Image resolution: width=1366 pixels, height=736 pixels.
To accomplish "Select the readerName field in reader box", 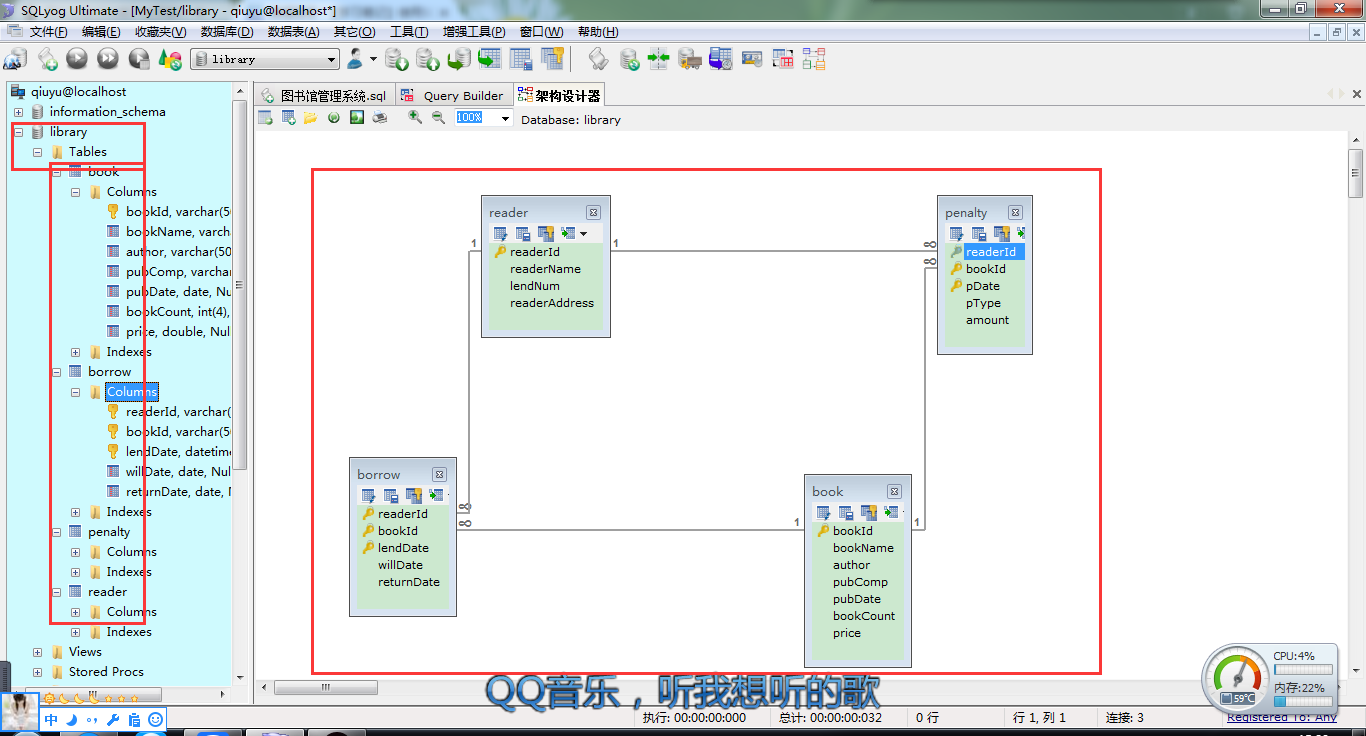I will click(545, 269).
